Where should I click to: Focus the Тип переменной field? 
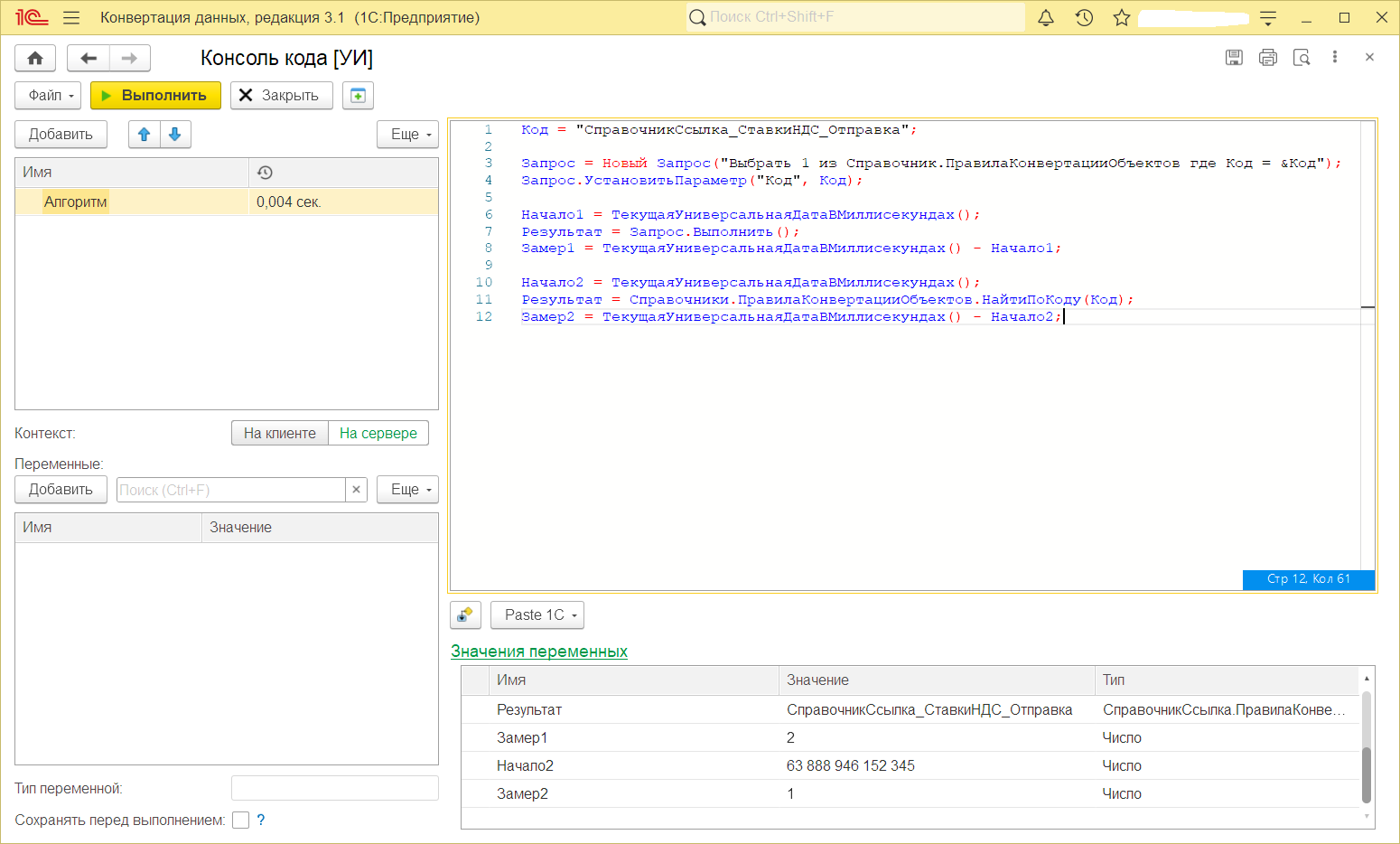point(335,788)
